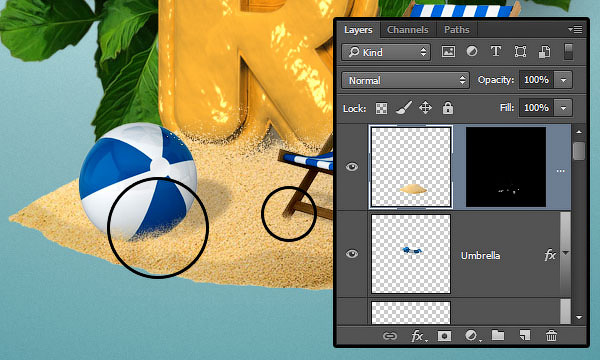600x360 pixels.
Task: Expand Umbrella layer effects arrow
Action: click(566, 253)
